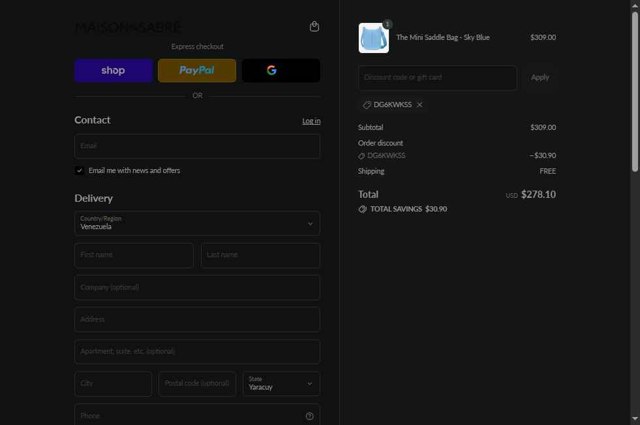Focus the Email input field
The width and height of the screenshot is (640, 425).
coord(197,146)
